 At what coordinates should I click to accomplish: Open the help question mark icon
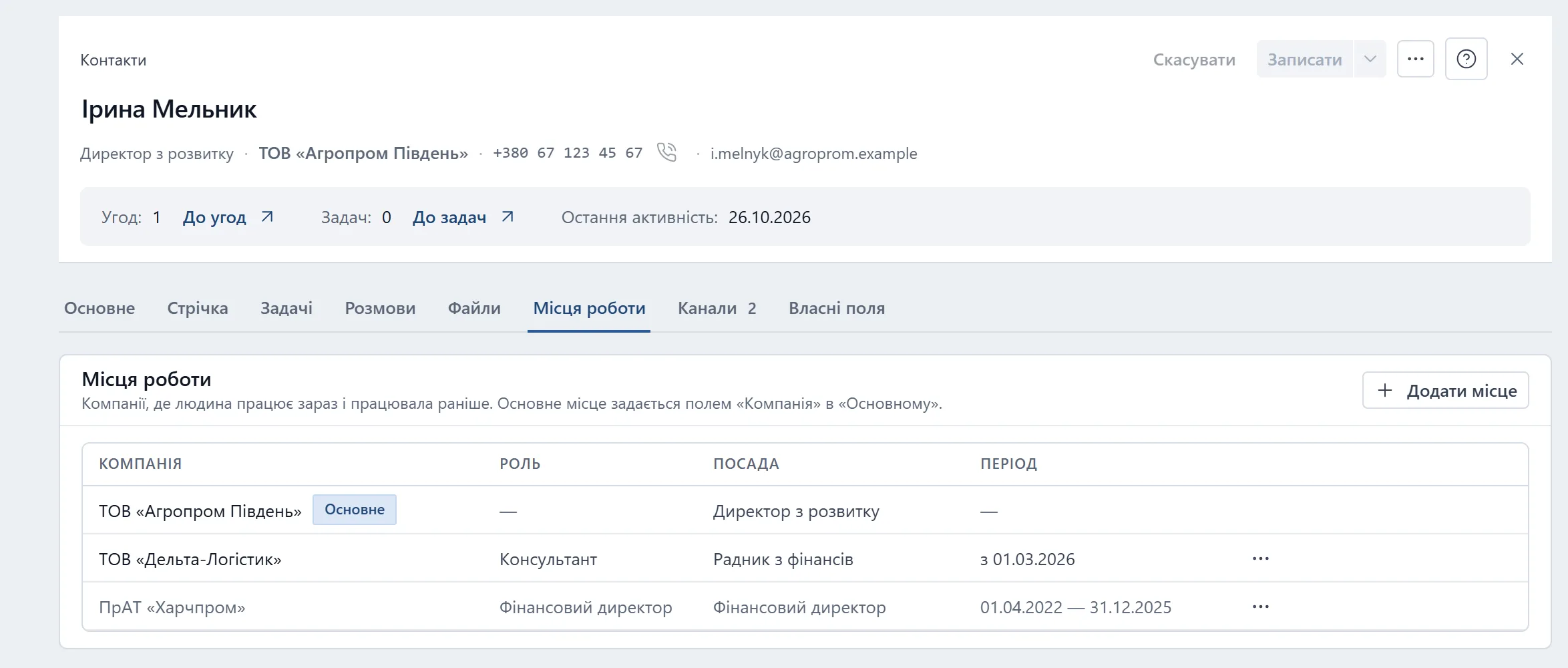point(1466,59)
